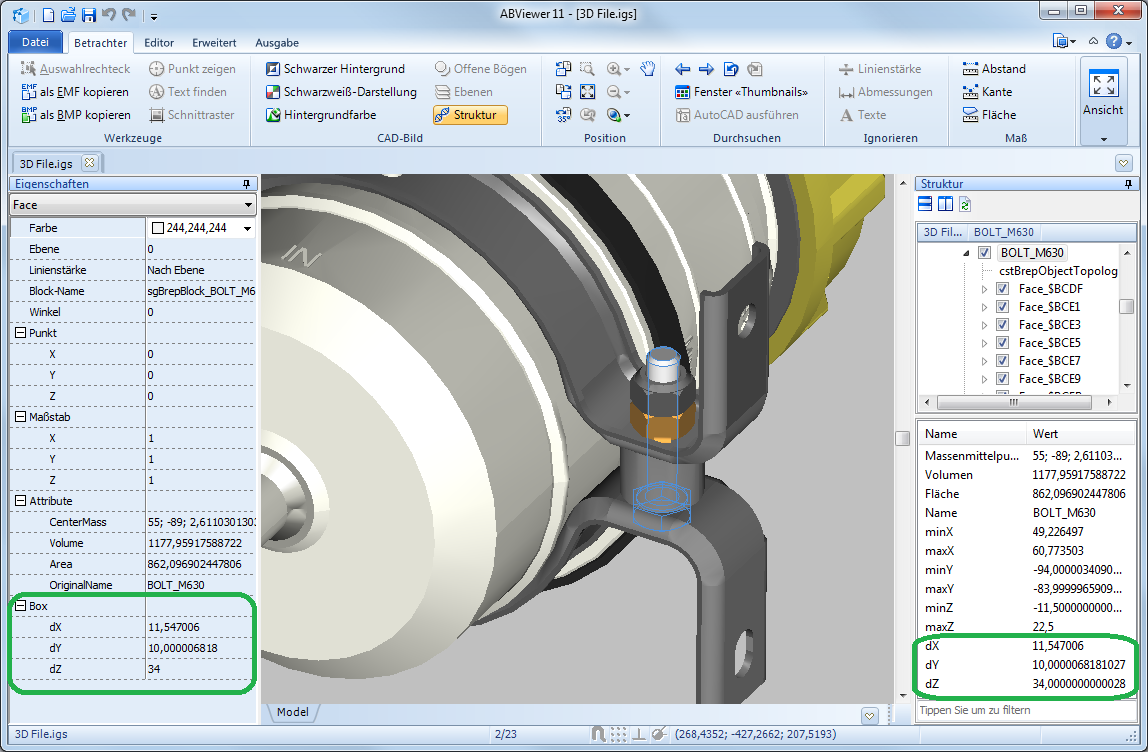The image size is (1148, 752).
Task: Open the Datei menu
Action: (35, 42)
